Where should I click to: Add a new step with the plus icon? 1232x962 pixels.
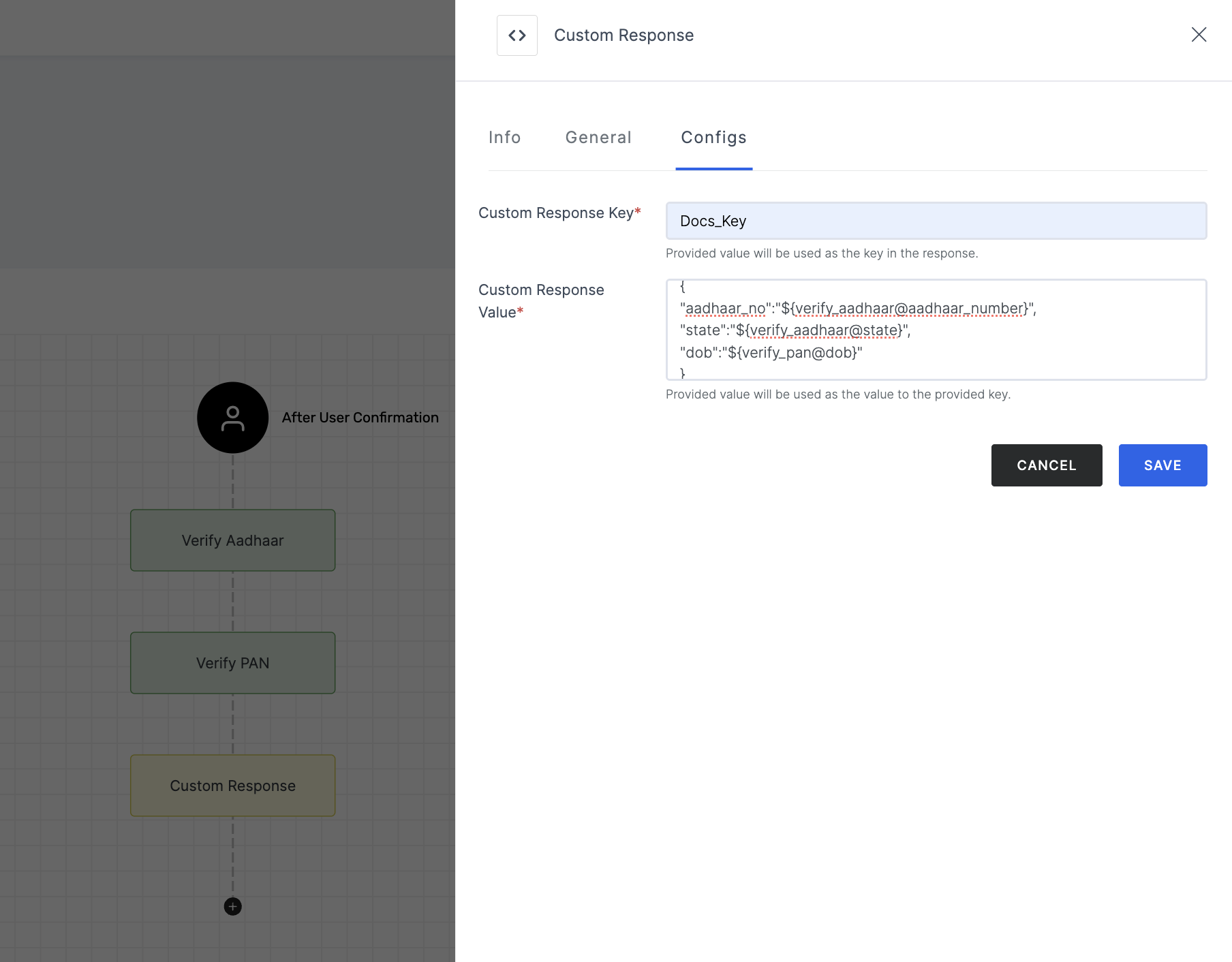coord(233,906)
